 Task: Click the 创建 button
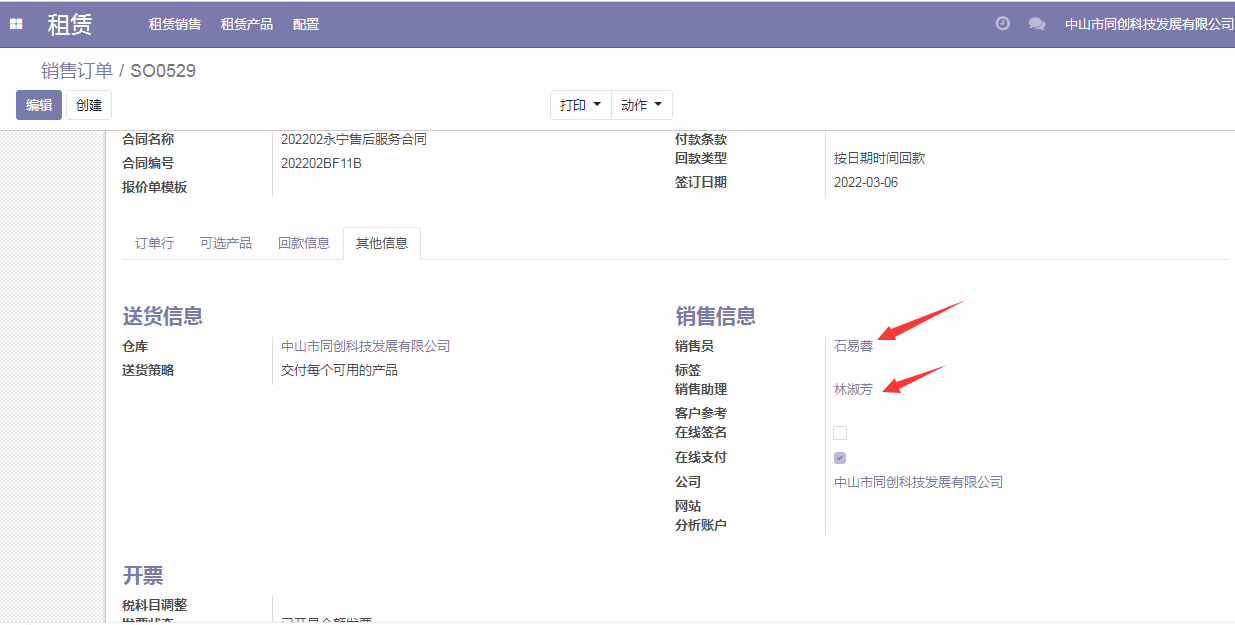click(89, 105)
